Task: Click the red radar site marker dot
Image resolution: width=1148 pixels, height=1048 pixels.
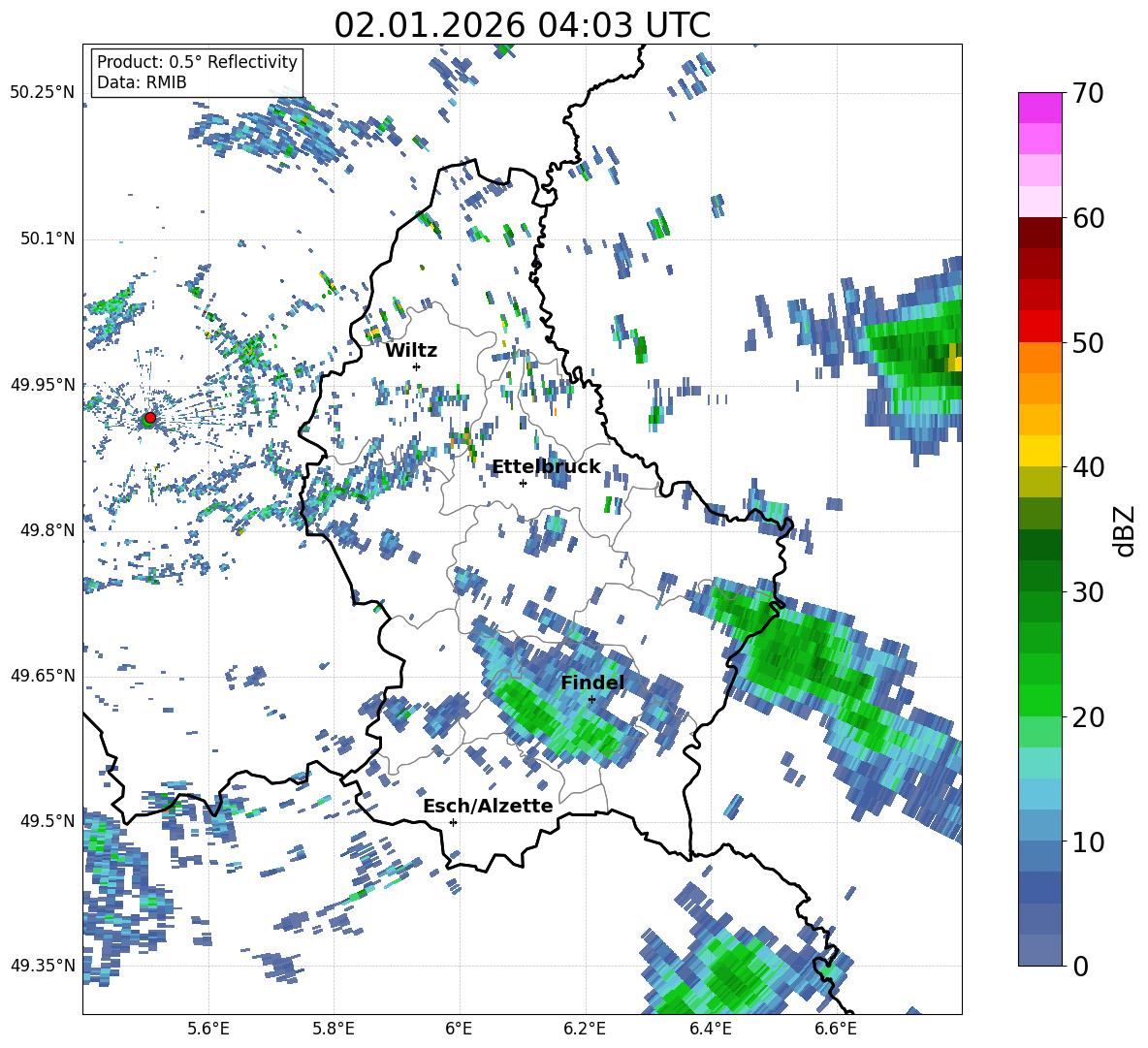Action: (150, 418)
